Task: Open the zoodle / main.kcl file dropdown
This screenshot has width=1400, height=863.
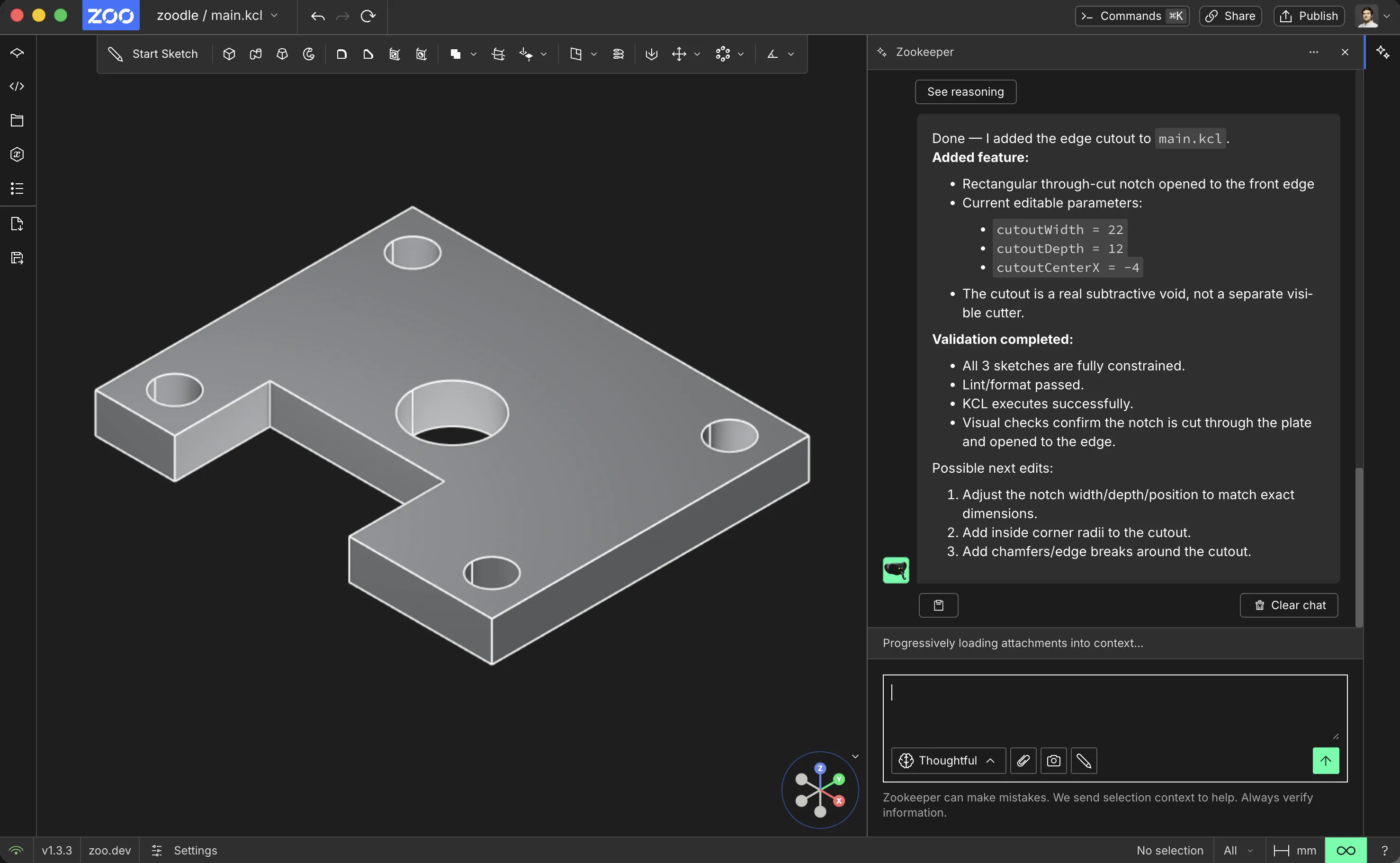Action: point(217,16)
